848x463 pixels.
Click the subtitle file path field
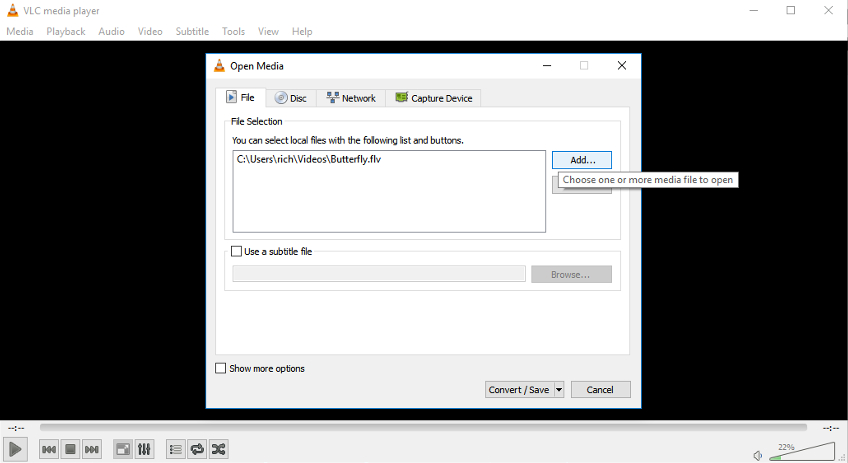[379, 274]
